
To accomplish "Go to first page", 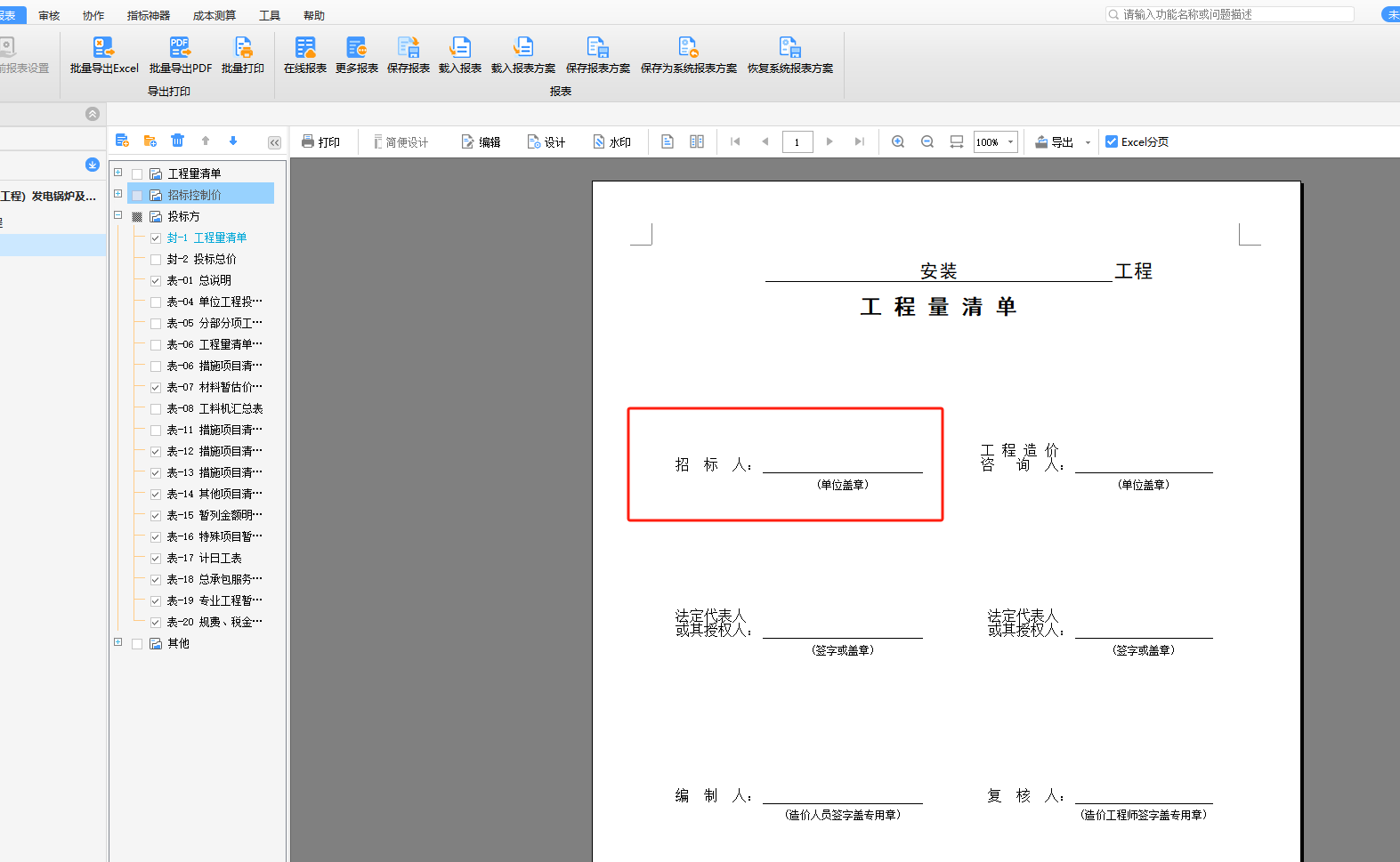I will [735, 141].
